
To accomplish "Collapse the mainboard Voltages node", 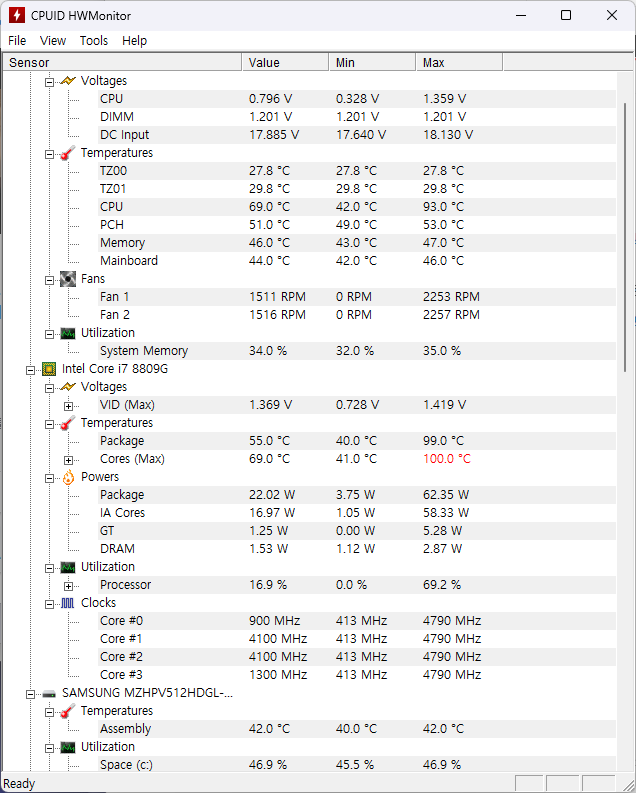I will 50,81.
